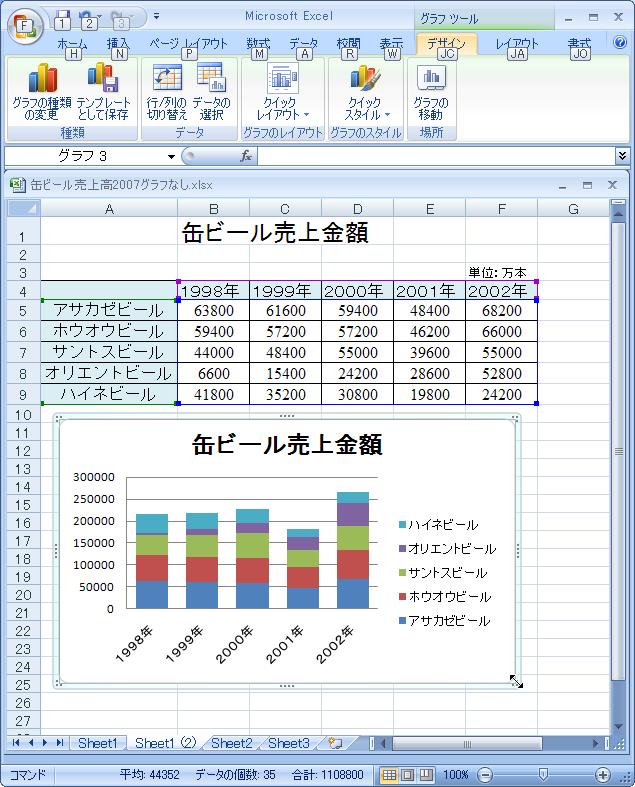Go to next sheet navigation arrow
This screenshot has height=787, width=635.
45,742
